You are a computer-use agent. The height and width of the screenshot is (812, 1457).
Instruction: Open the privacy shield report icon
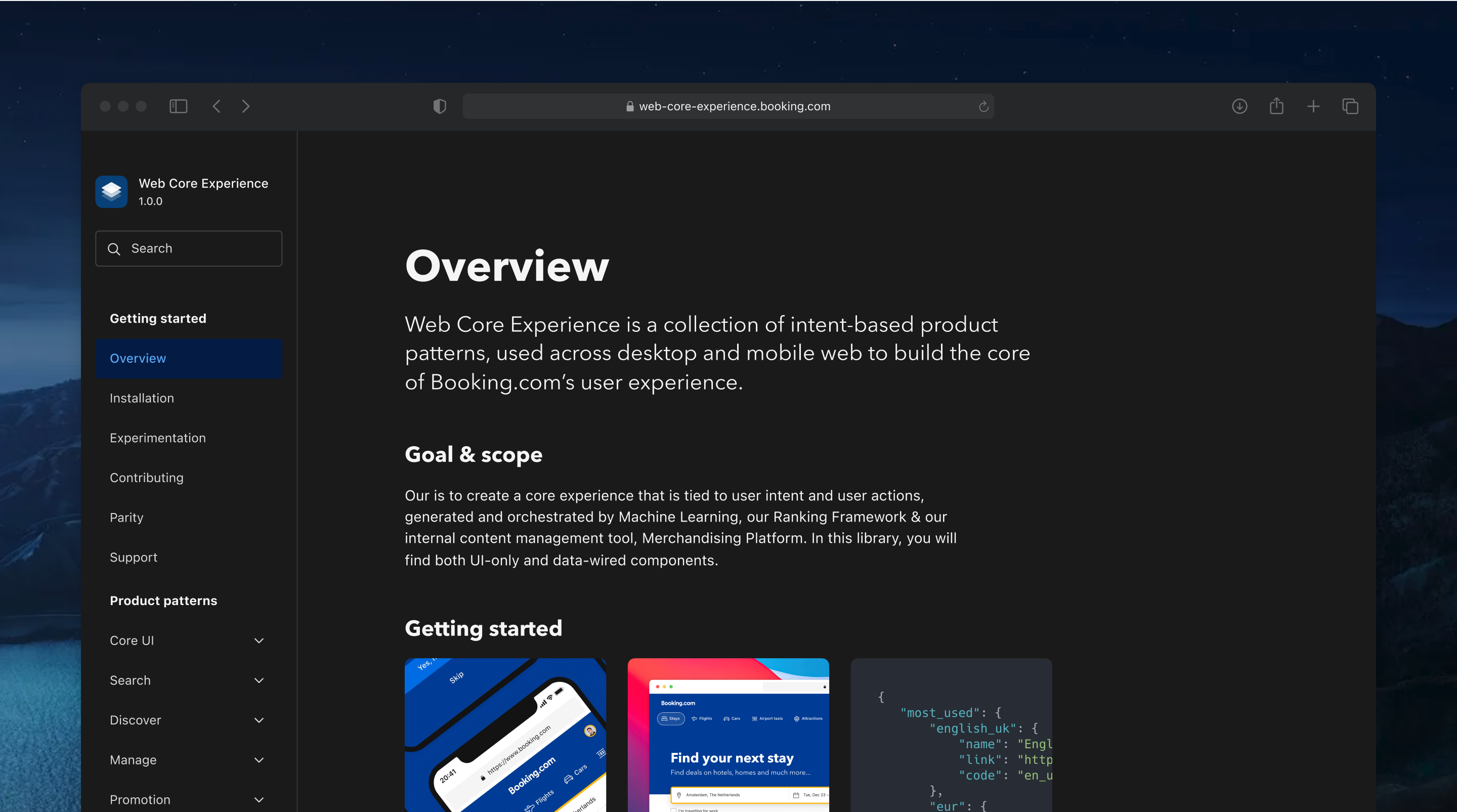point(440,106)
